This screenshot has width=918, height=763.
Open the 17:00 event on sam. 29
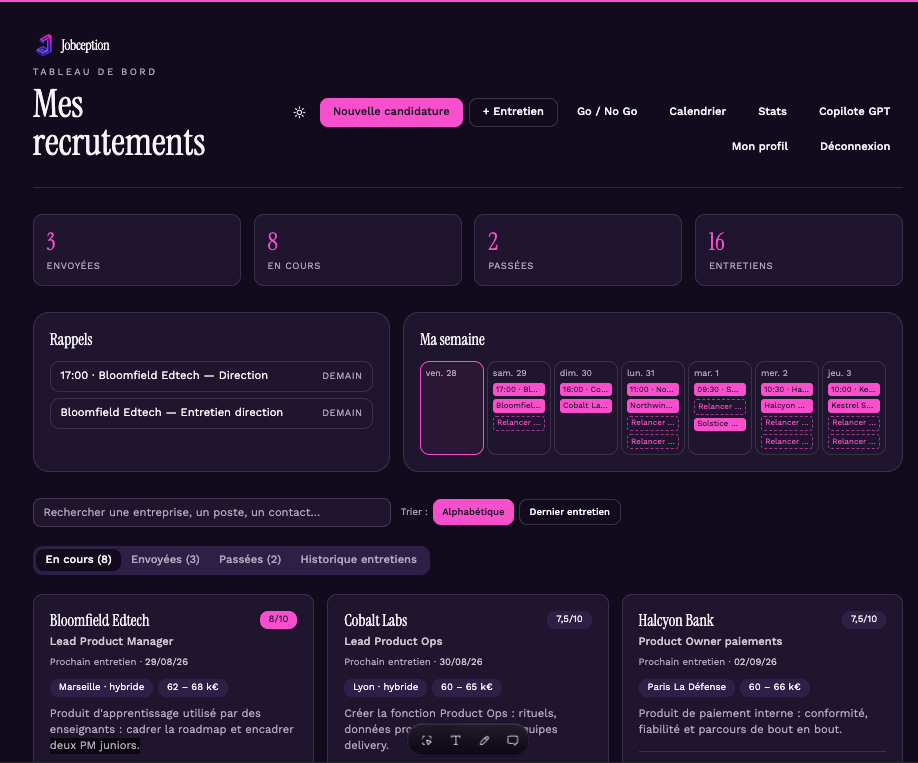(x=519, y=389)
